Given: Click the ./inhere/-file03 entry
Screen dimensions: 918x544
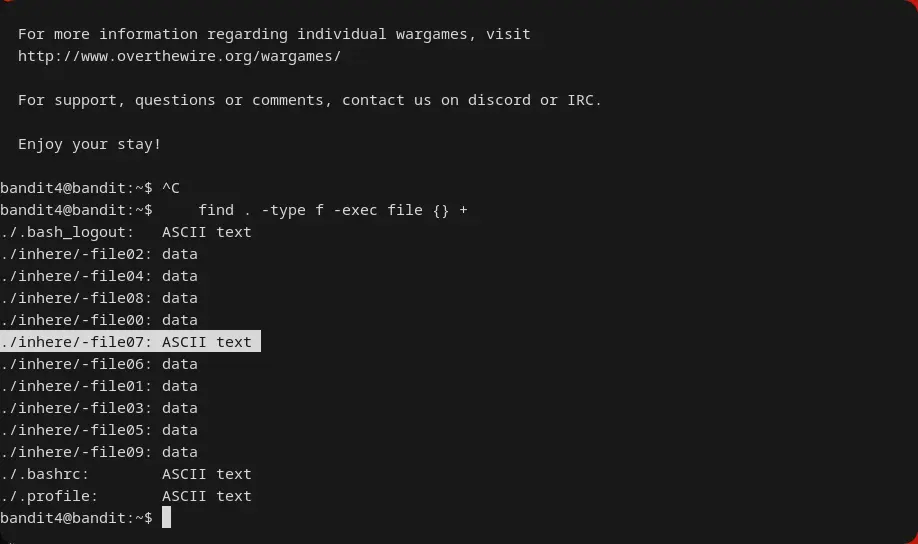Looking at the screenshot, I should click(99, 408).
